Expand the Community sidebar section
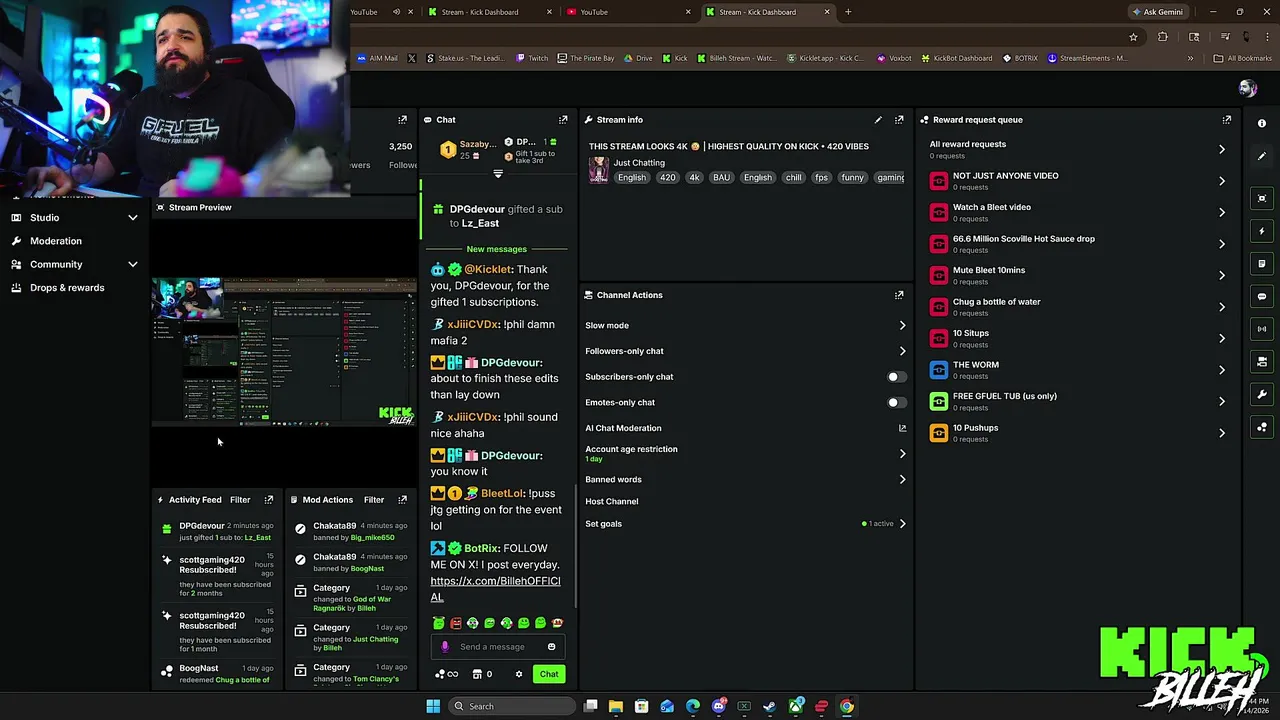Screen dimensions: 1280x720 (132, 265)
